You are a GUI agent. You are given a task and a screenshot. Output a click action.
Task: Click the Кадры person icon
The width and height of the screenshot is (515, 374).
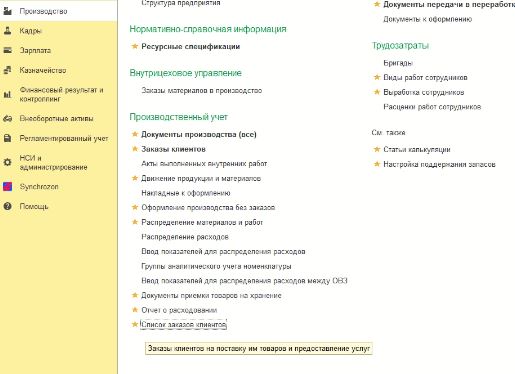(x=7, y=31)
